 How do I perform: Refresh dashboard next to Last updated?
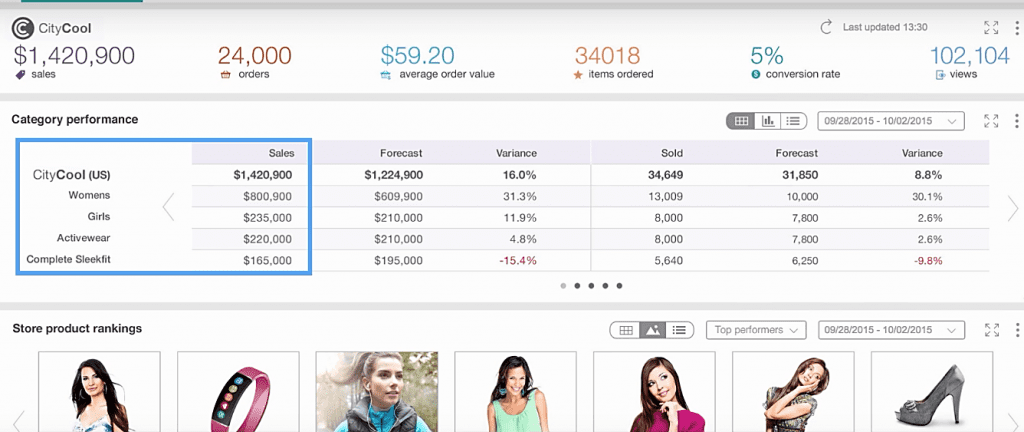pos(826,27)
